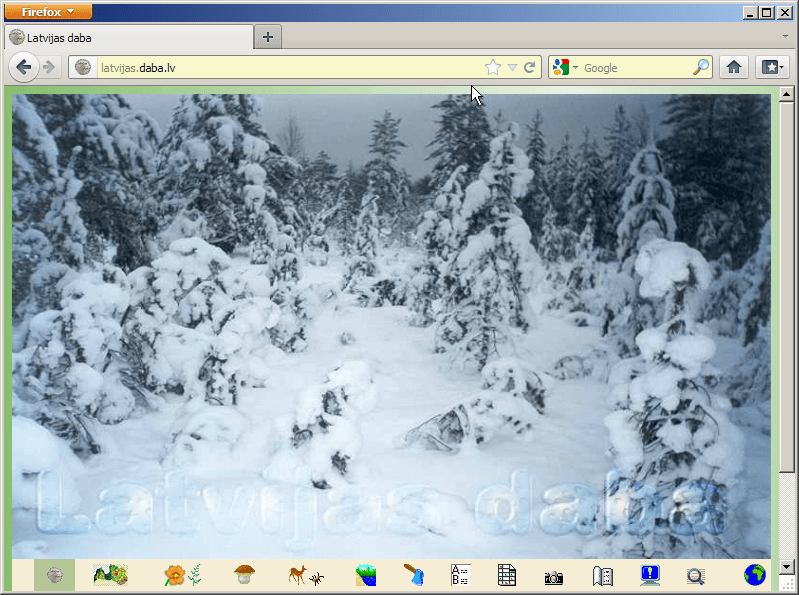Open the search engine selector dropdown
The width and height of the screenshot is (799, 595).
(565, 67)
